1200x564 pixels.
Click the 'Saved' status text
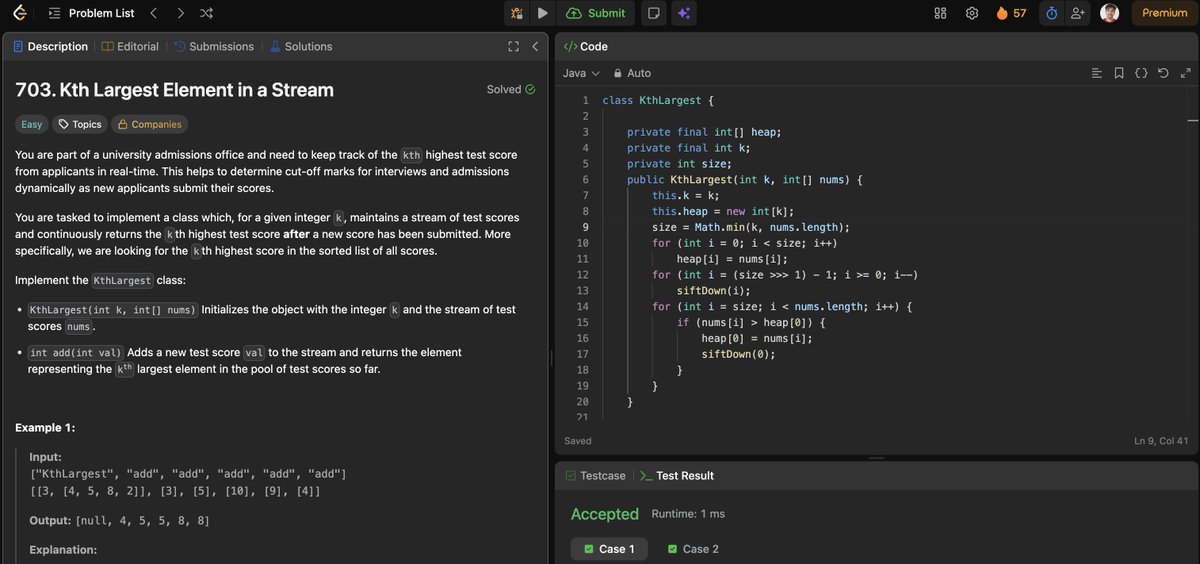(x=578, y=441)
